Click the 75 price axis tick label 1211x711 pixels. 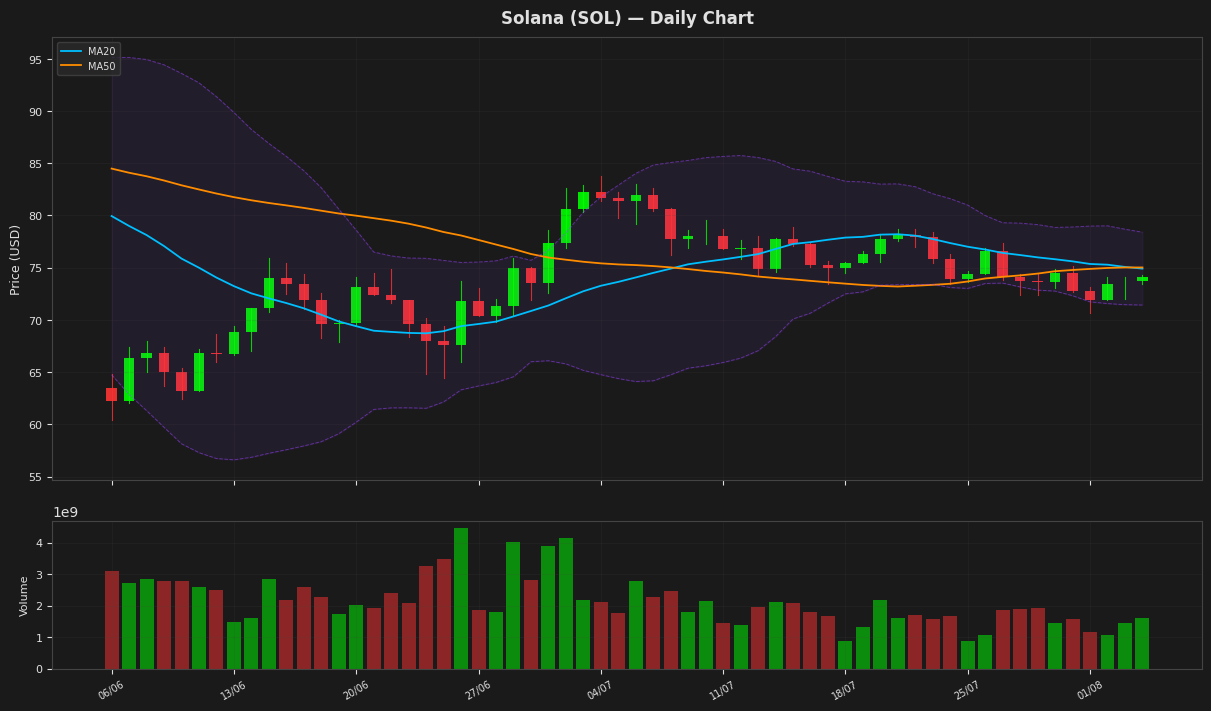tap(35, 269)
